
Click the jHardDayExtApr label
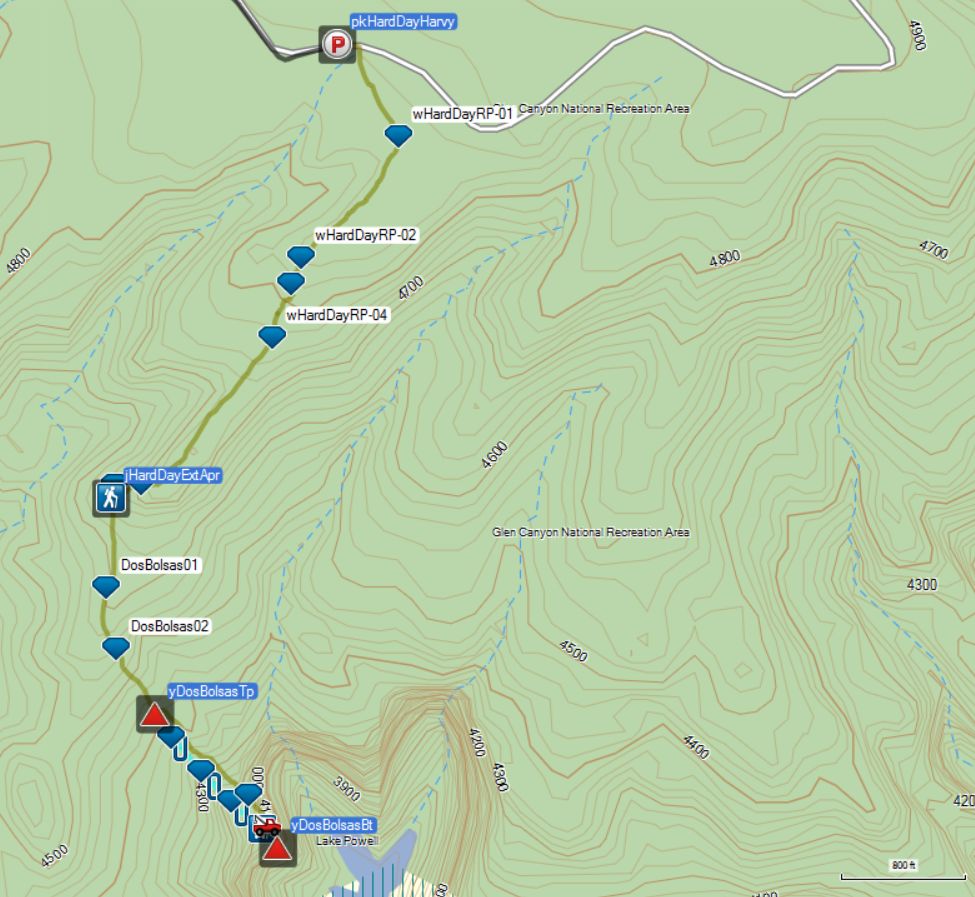point(172,476)
